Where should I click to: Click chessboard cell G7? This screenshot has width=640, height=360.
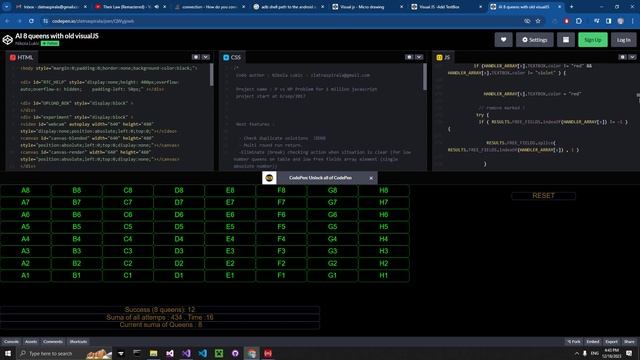[332, 202]
